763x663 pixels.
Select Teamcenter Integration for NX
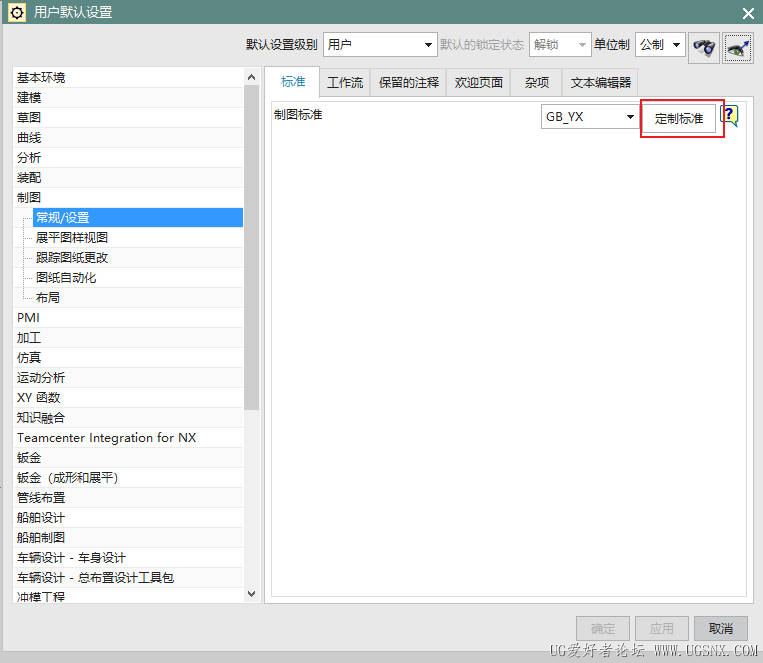(128, 438)
